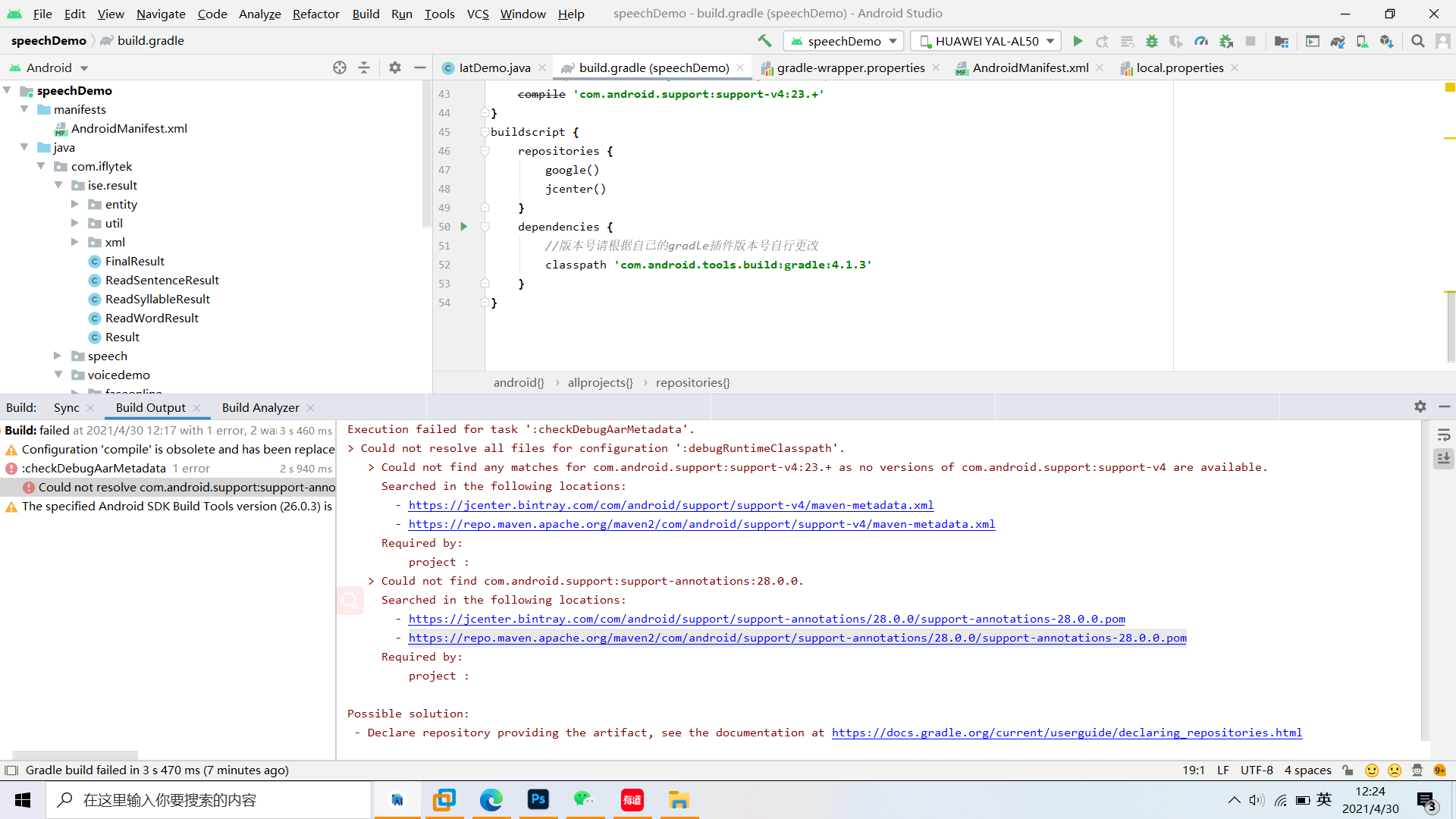Viewport: 1456px width, 819px height.
Task: Hide the Build tool window
Action: [1445, 407]
